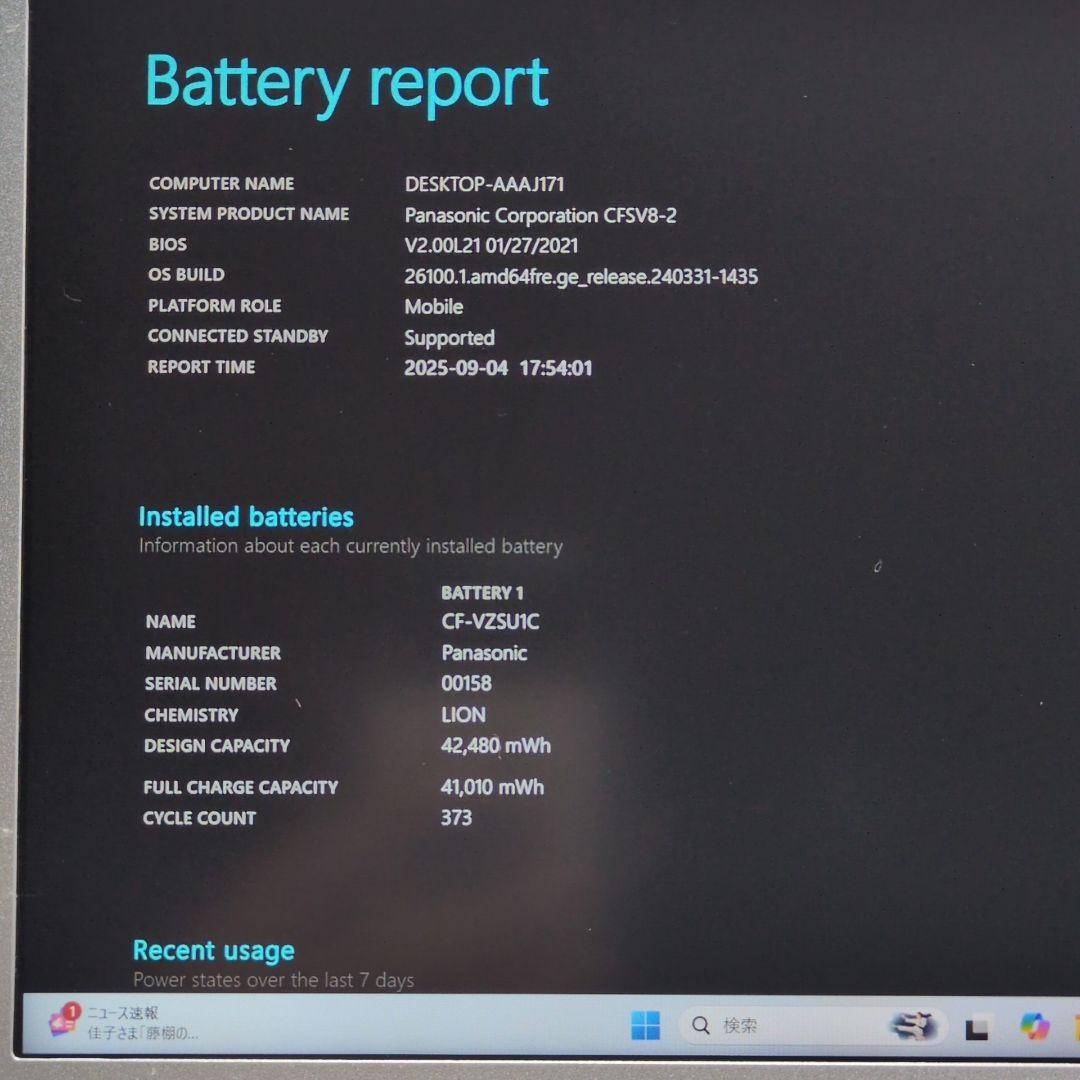Click the 'Battery report' page title
This screenshot has height=1080, width=1080.
[x=347, y=82]
